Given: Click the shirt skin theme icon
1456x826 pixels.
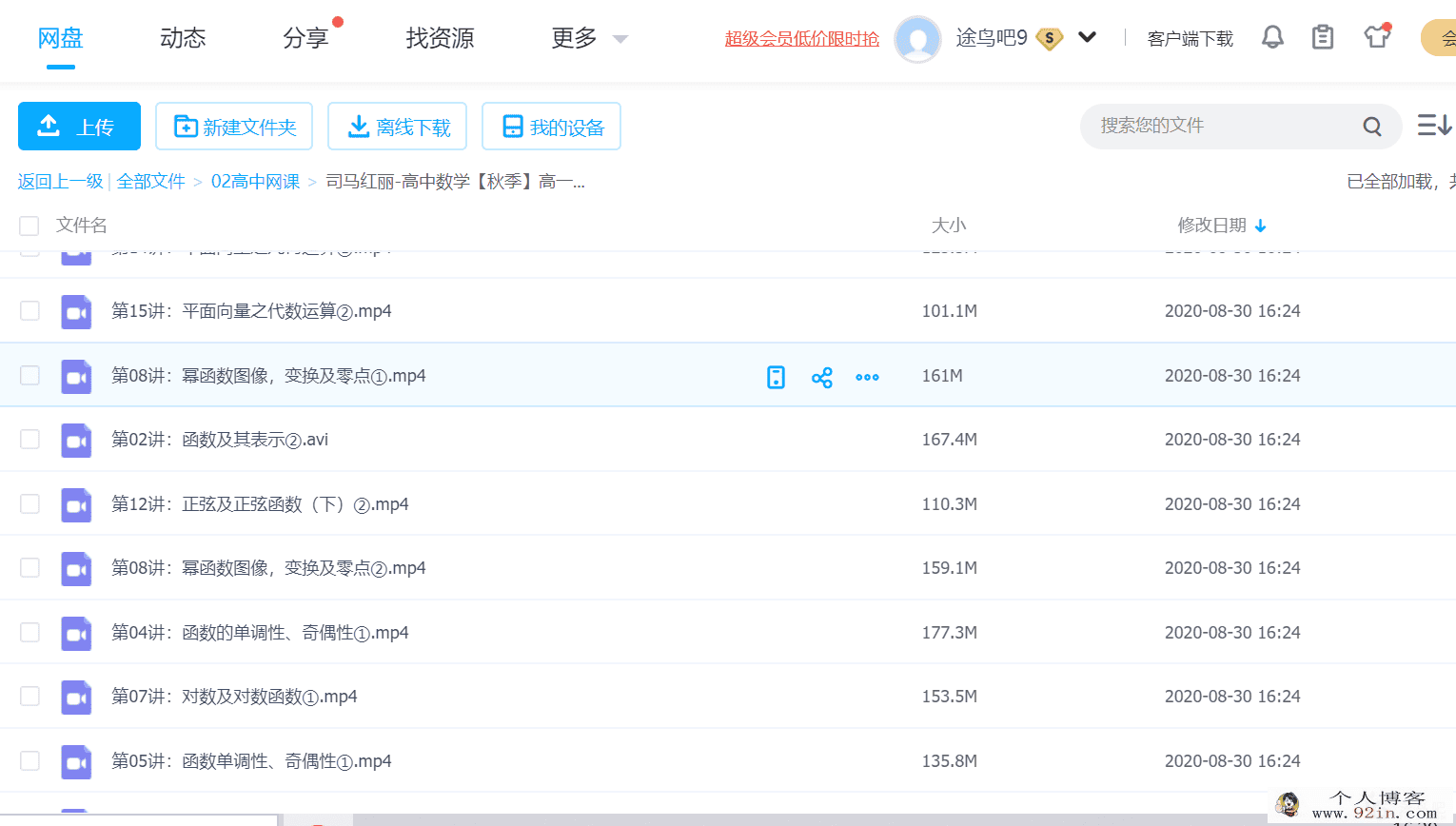Looking at the screenshot, I should [1377, 37].
